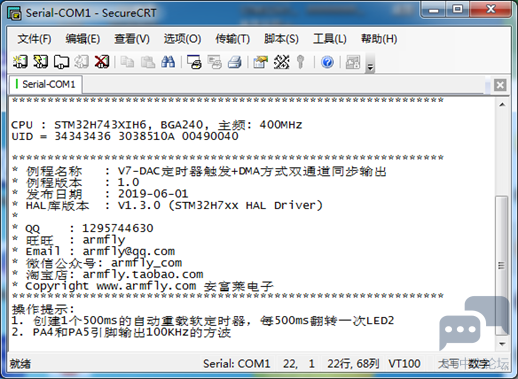Image resolution: width=518 pixels, height=379 pixels.
Task: Click '22行, 68列' status bar entry
Action: 353,363
